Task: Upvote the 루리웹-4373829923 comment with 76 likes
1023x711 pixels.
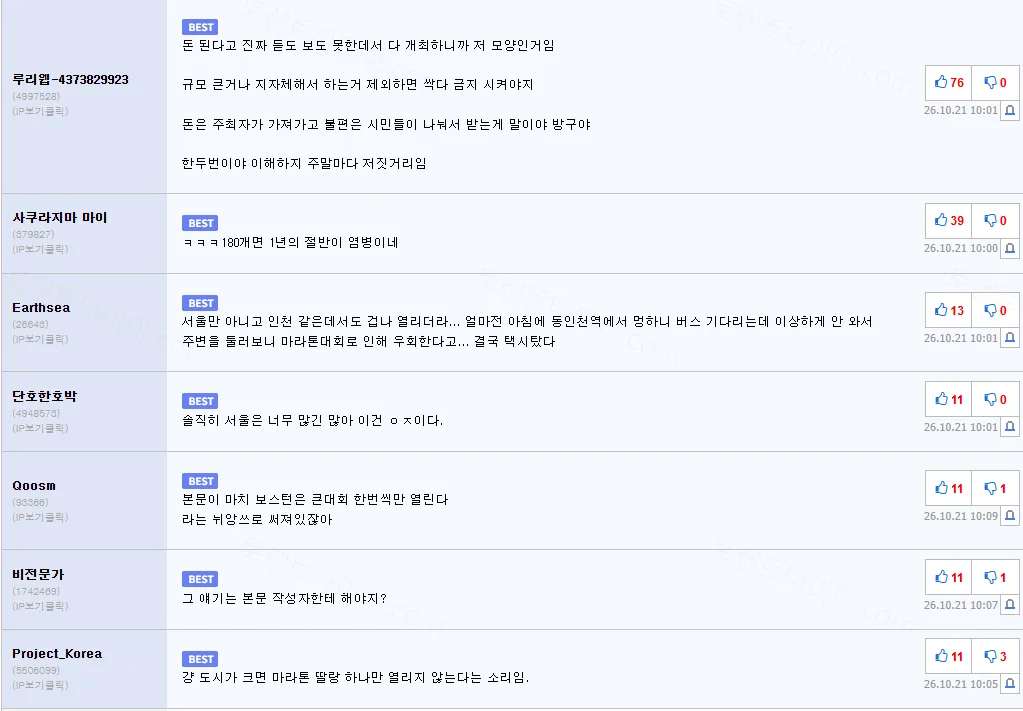Action: point(949,82)
